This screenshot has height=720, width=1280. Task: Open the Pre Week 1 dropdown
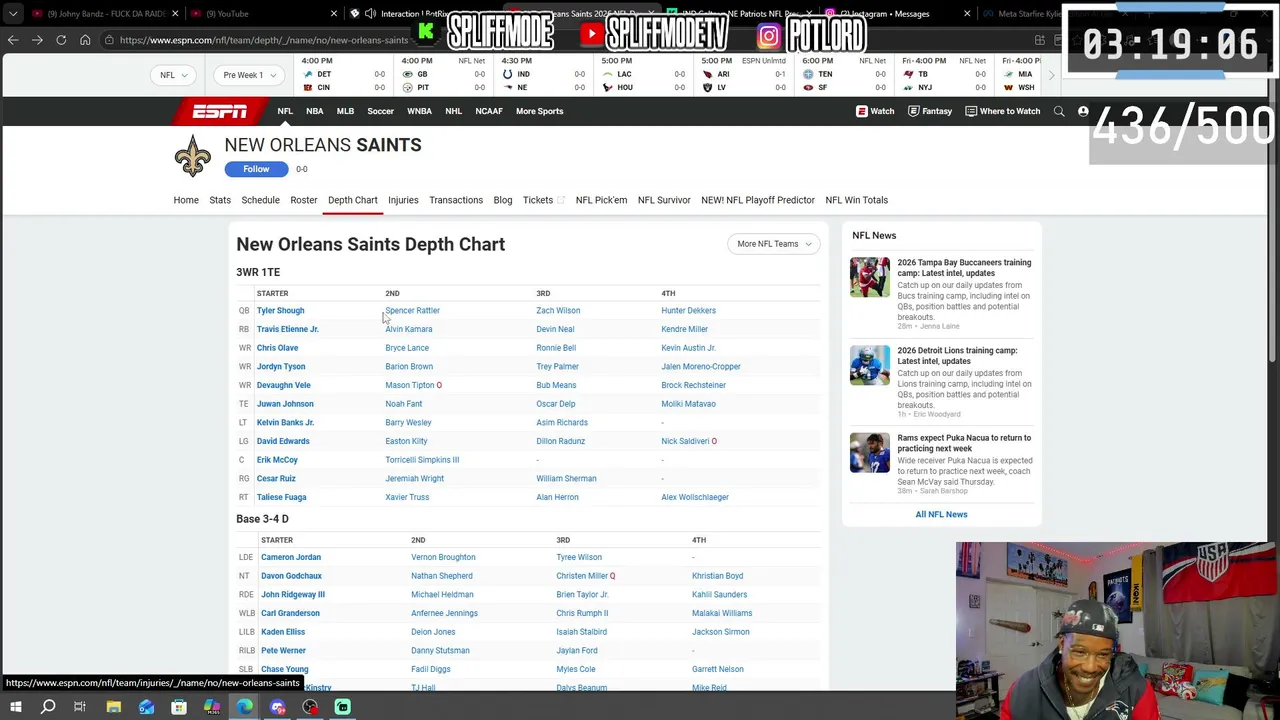click(249, 75)
